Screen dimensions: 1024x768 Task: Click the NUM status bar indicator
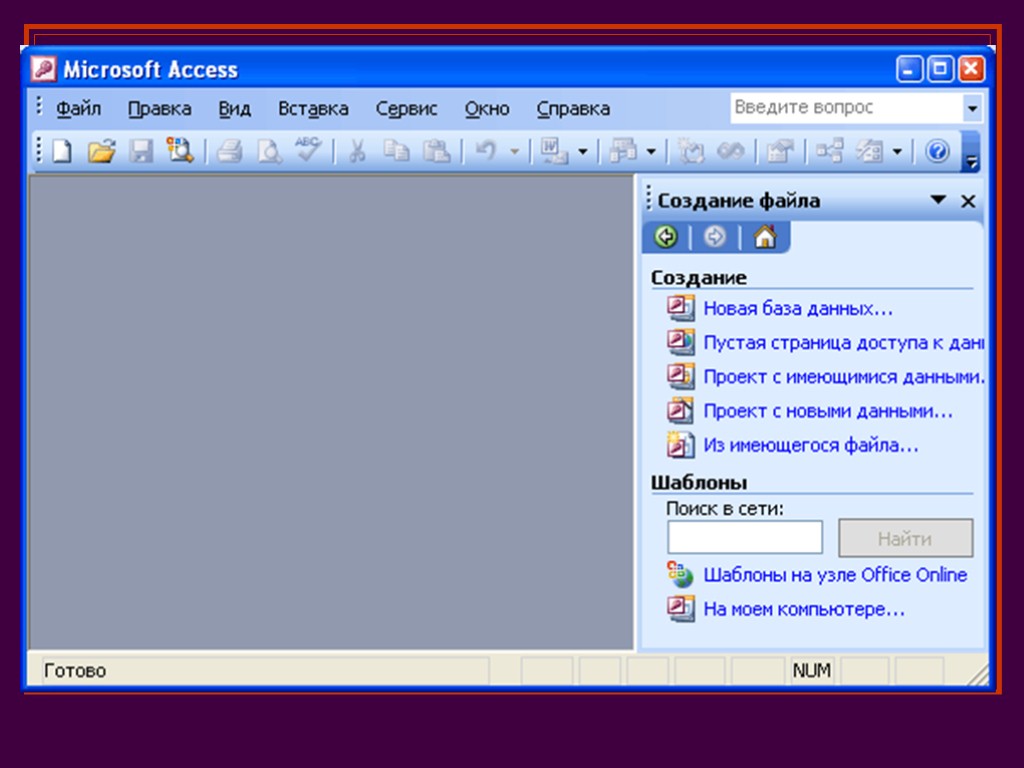[812, 670]
